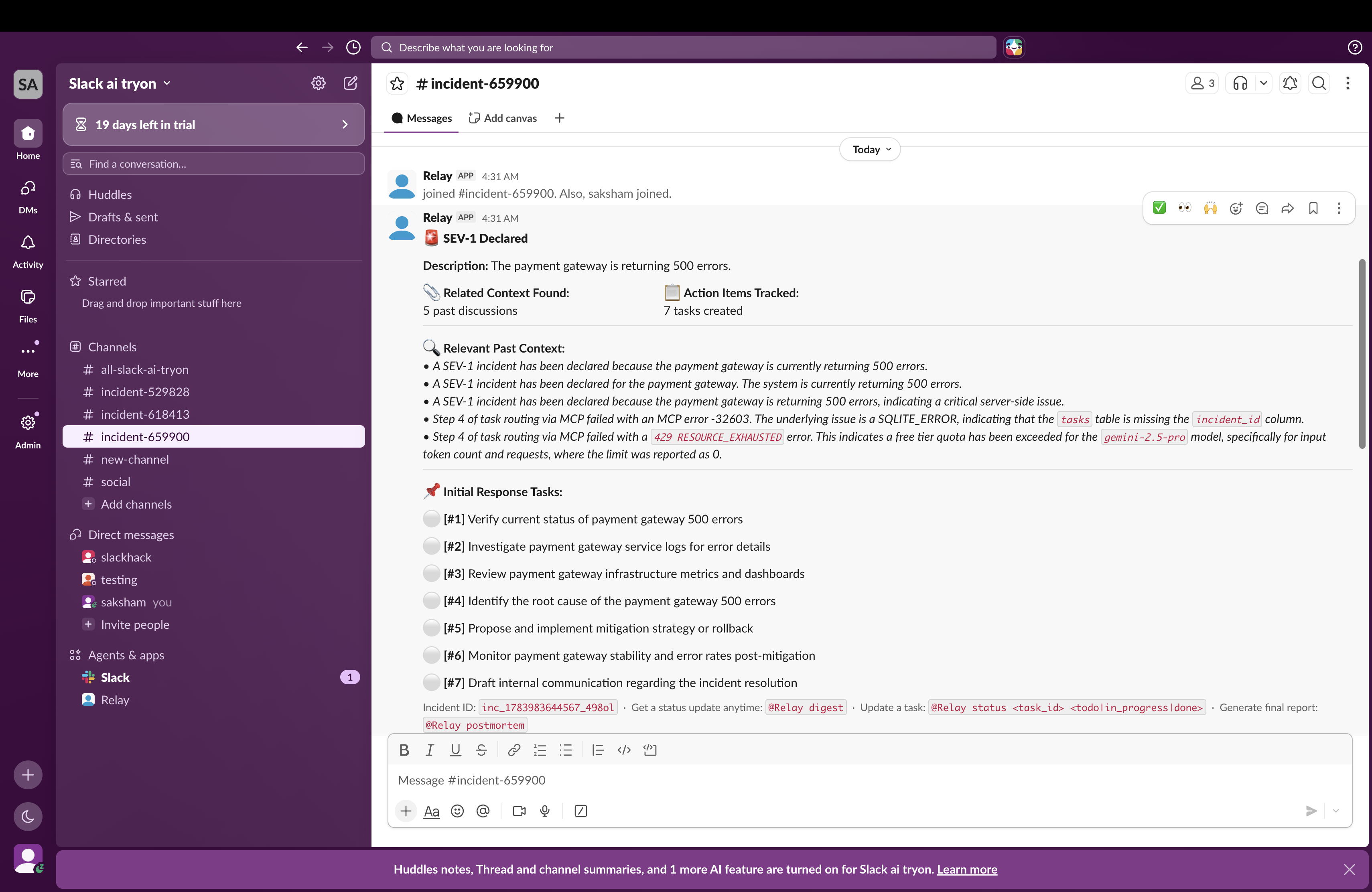Image resolution: width=1372 pixels, height=892 pixels.
Task: Check off task #6 Monitor gateway stability
Action: point(431,655)
